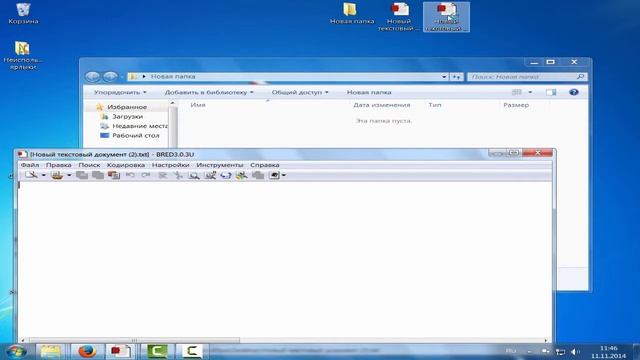640x360 pixels.
Task: Click the red-and-gray toolbar icon before Undo
Action: click(x=114, y=175)
